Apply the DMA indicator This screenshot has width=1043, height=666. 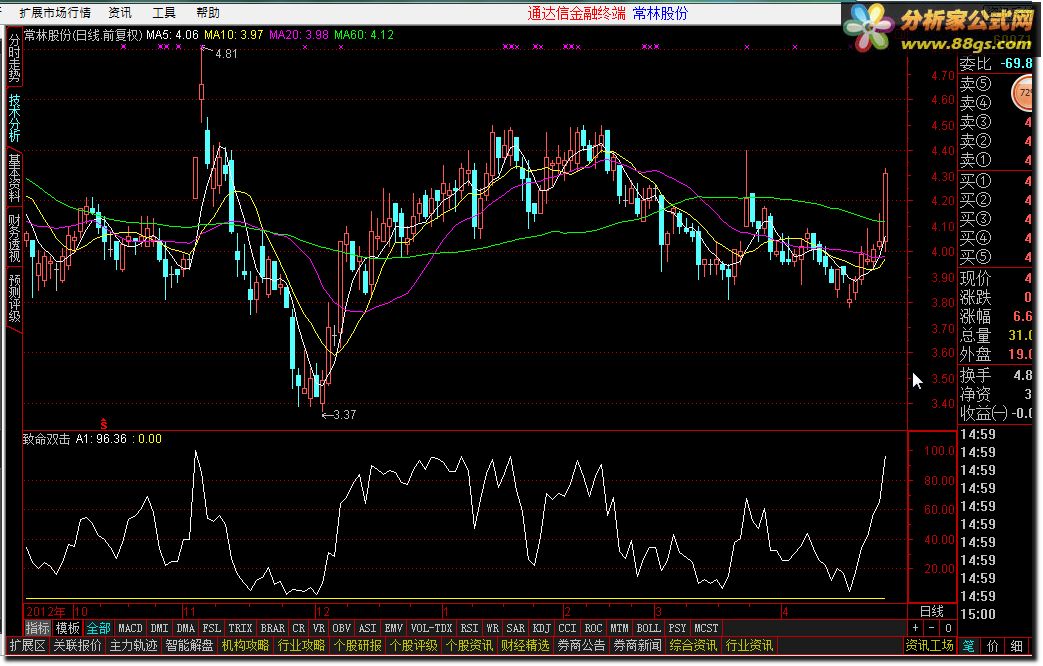pos(186,628)
